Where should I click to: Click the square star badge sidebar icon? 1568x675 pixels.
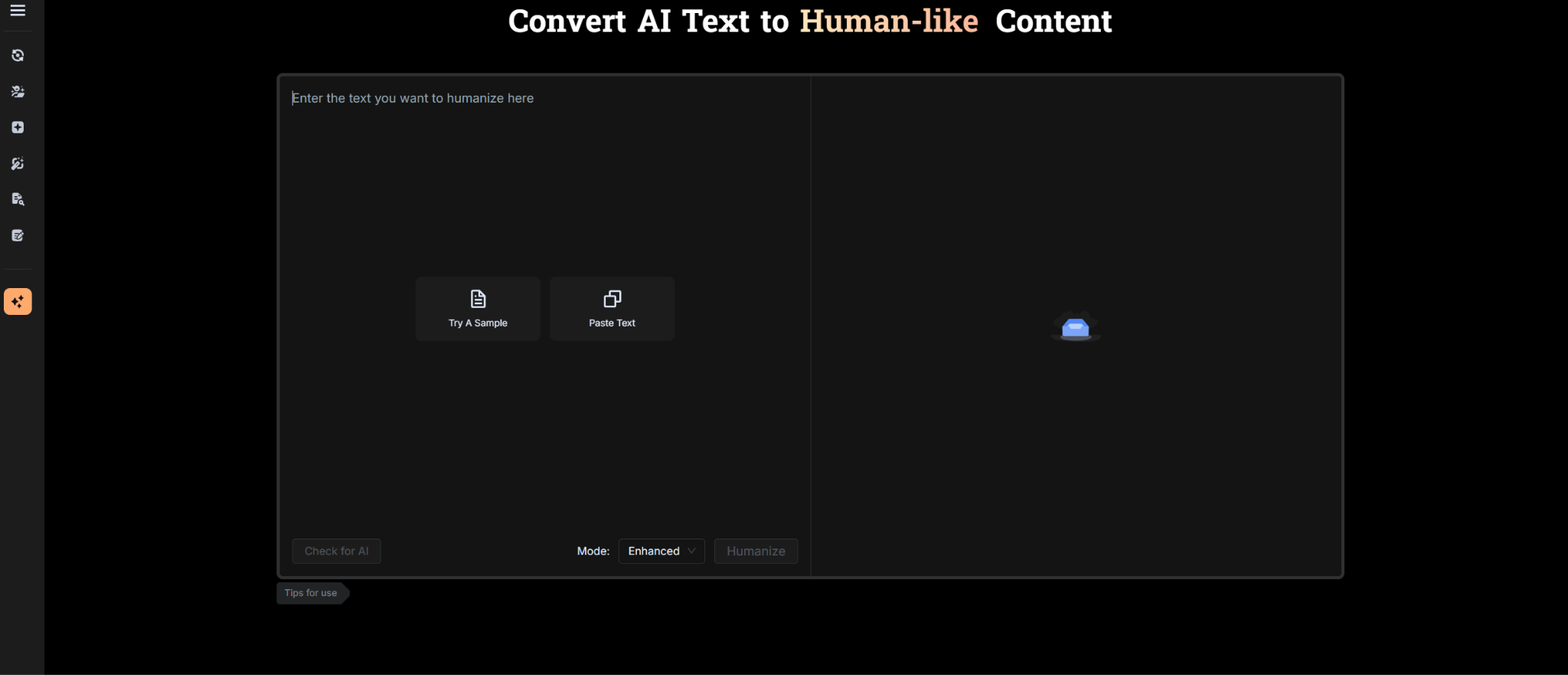pos(18,127)
